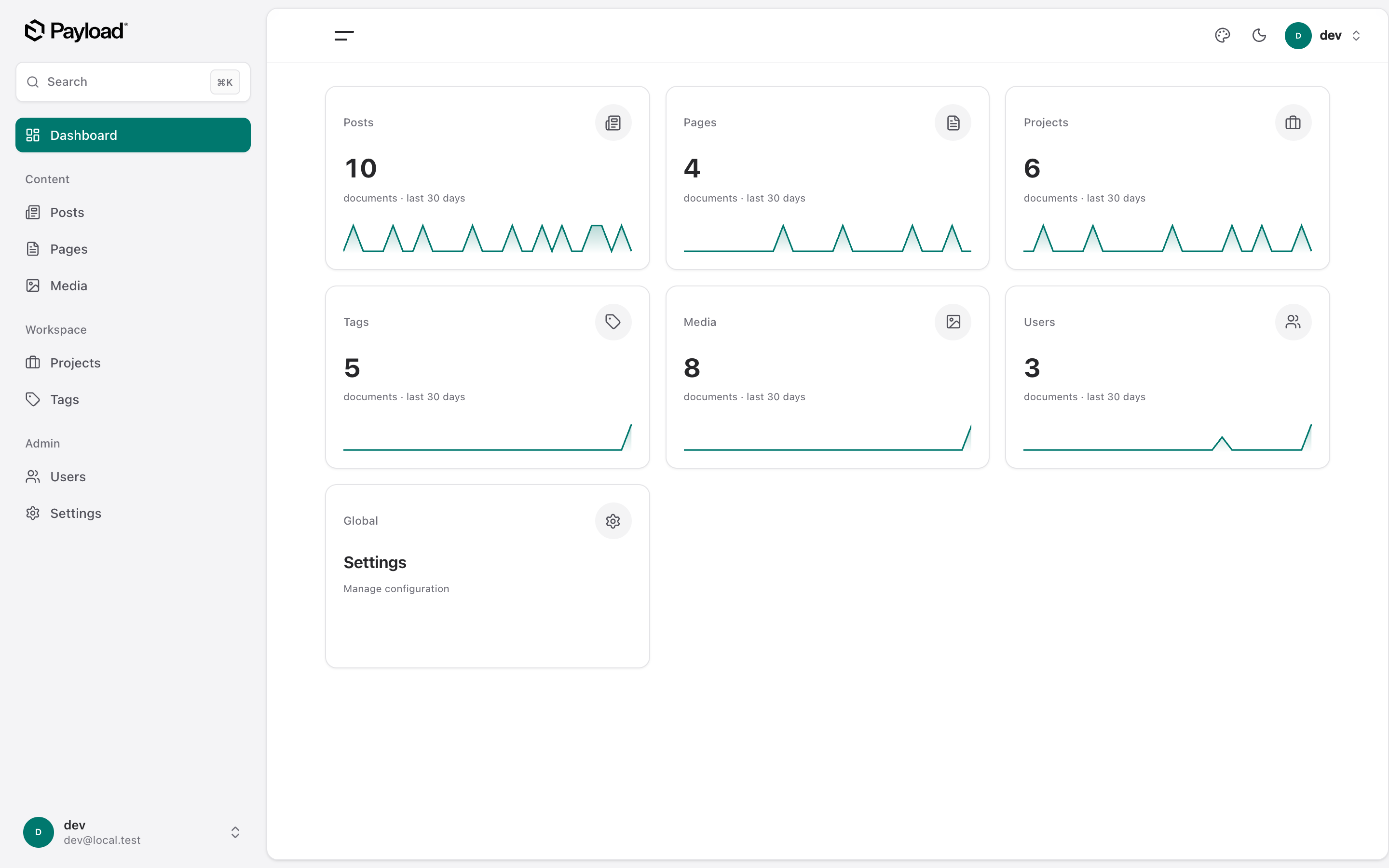Click the Tags icon in sidebar
This screenshot has height=868, width=1389.
33,400
